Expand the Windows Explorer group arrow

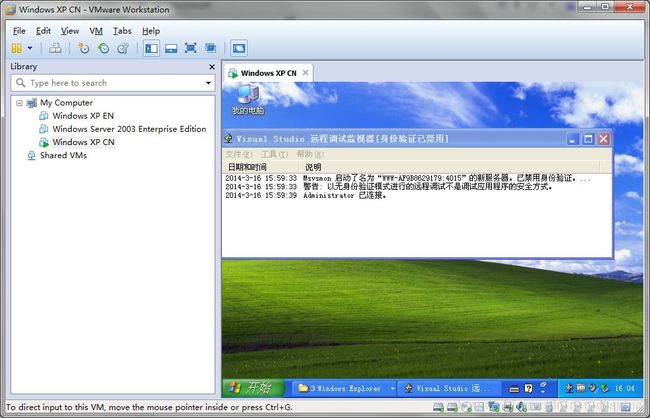392,389
